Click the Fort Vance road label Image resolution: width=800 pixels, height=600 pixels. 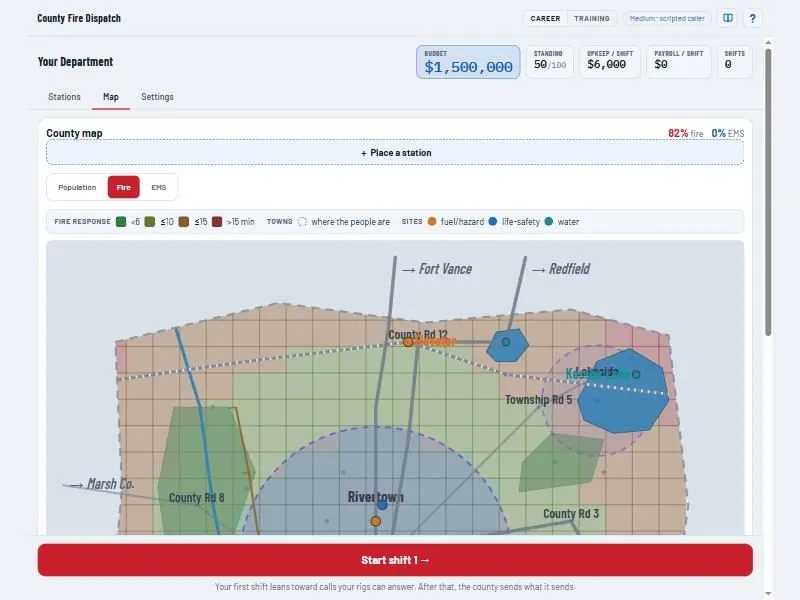[x=437, y=269]
